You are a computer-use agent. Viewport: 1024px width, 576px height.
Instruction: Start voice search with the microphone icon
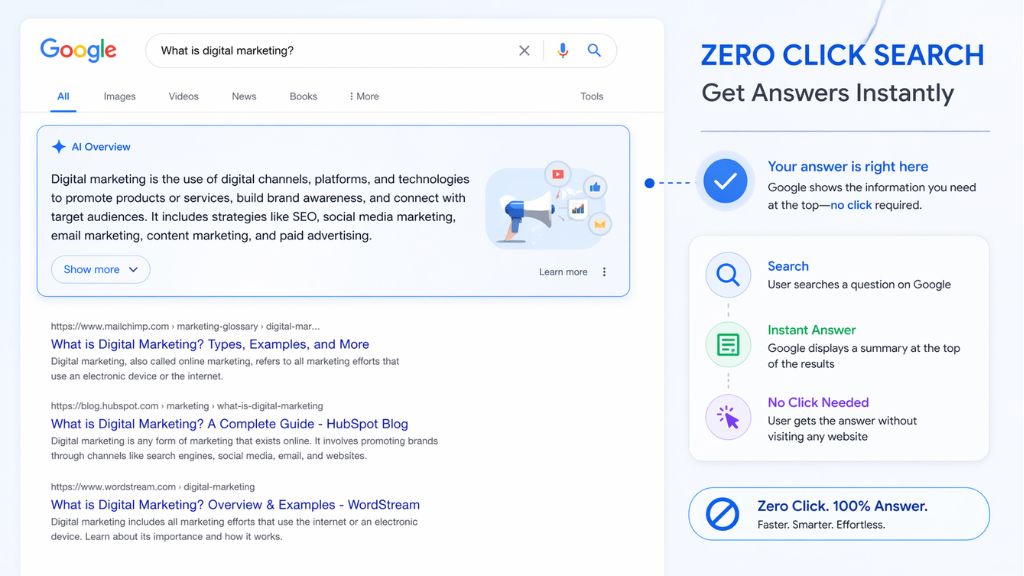click(x=562, y=50)
